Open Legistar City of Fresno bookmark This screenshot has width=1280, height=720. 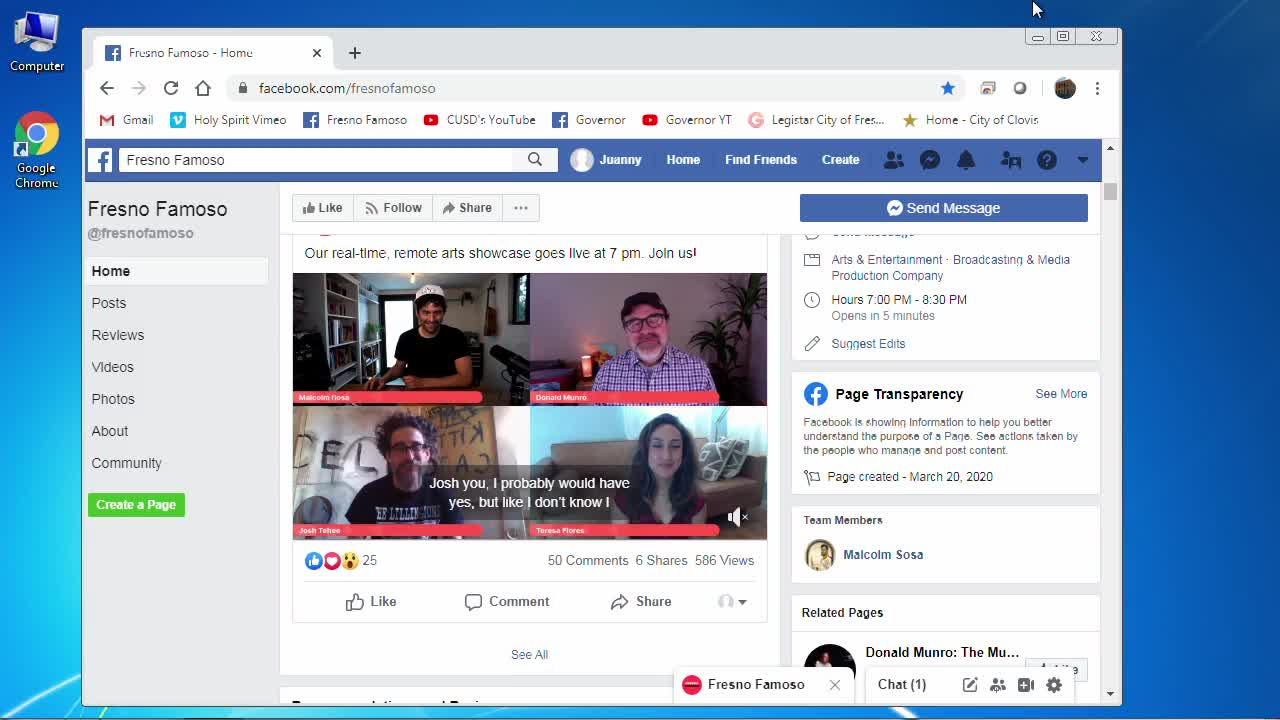(x=816, y=120)
